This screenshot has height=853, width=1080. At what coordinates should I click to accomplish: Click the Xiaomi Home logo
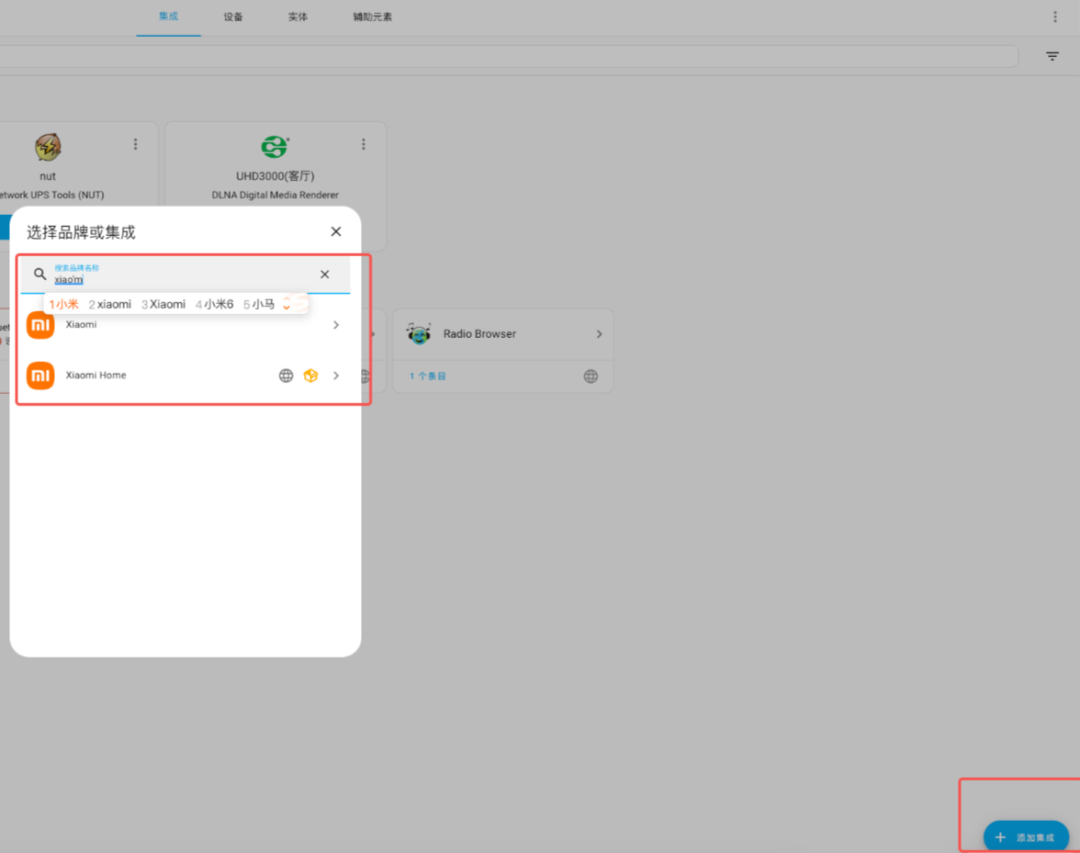coord(40,376)
